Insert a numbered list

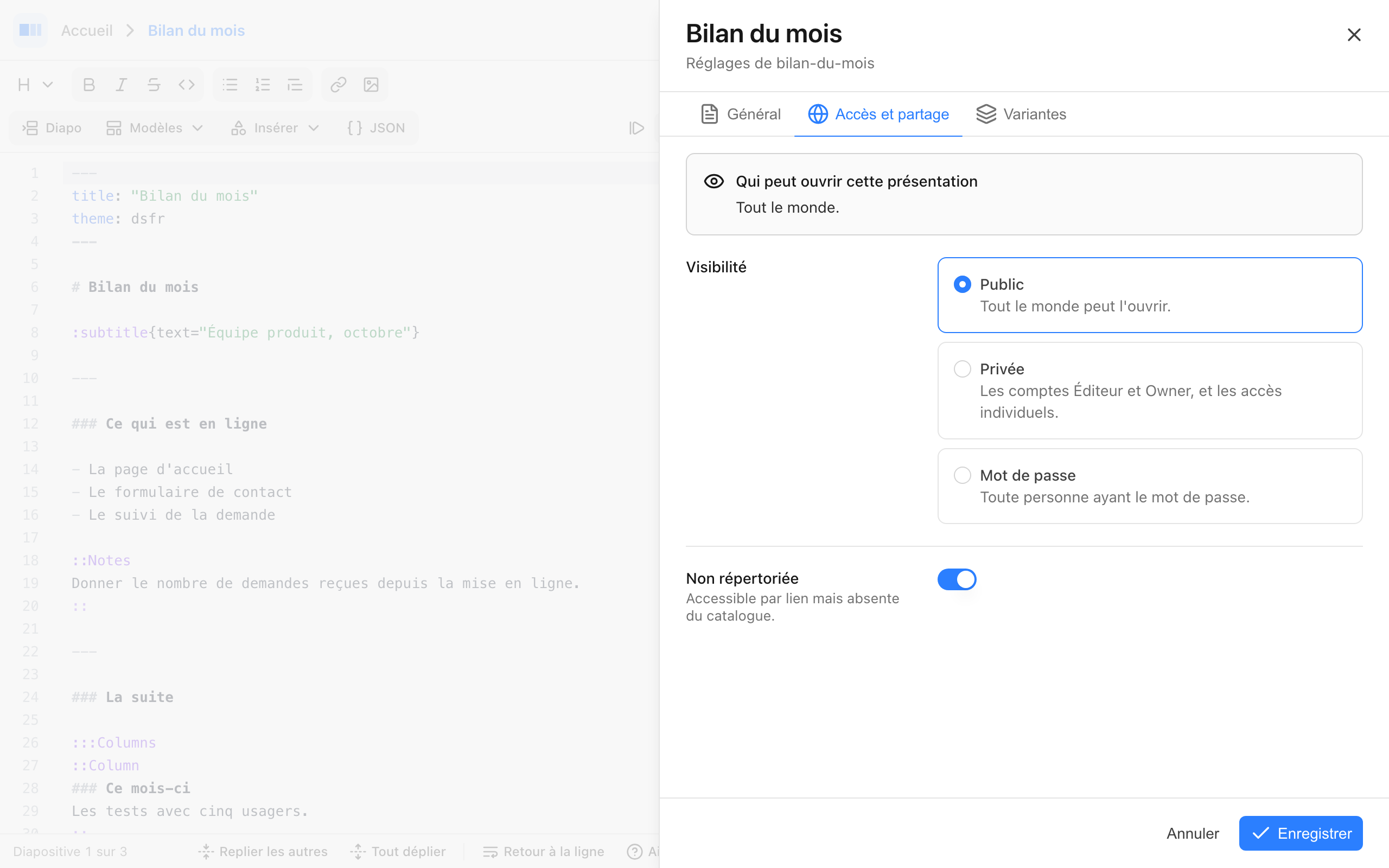263,85
